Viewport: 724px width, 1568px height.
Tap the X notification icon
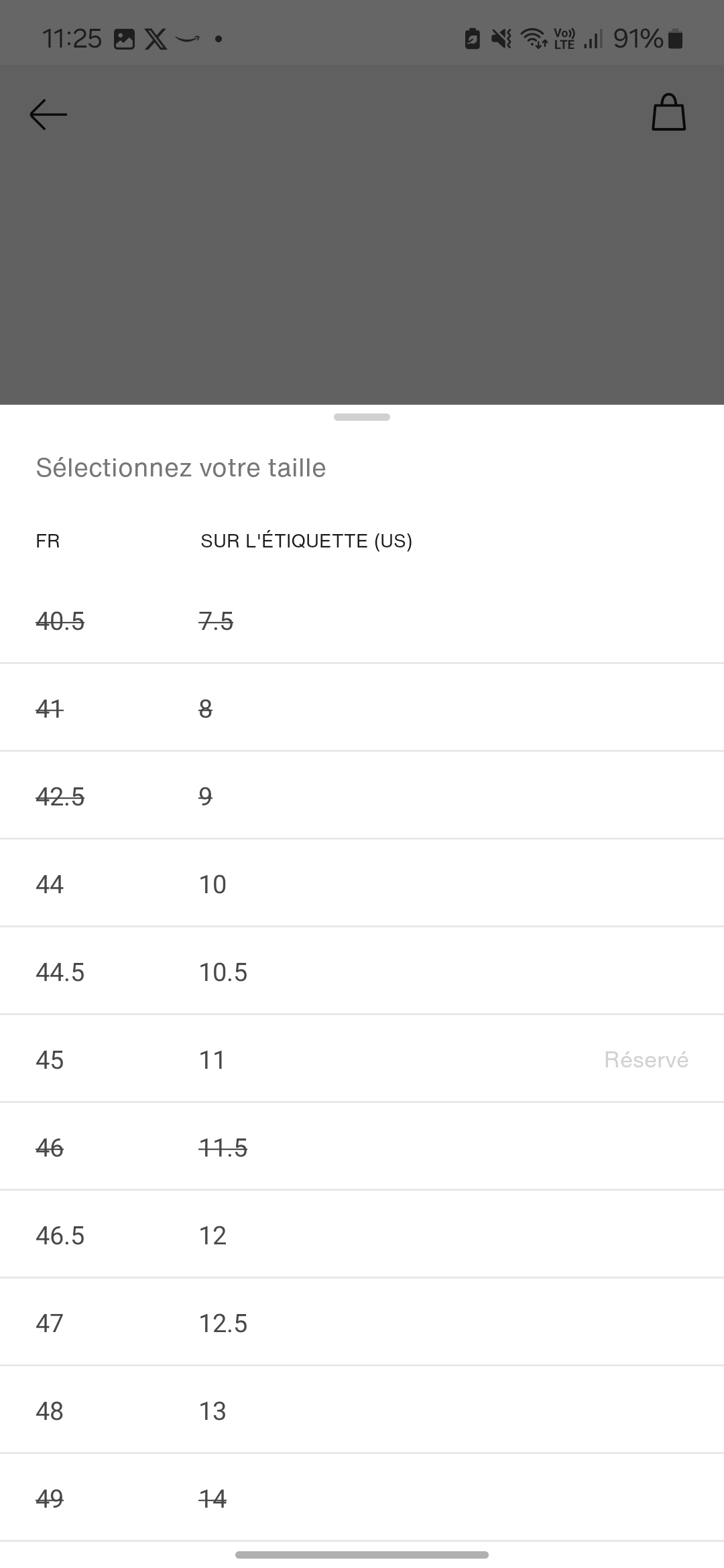coord(156,40)
